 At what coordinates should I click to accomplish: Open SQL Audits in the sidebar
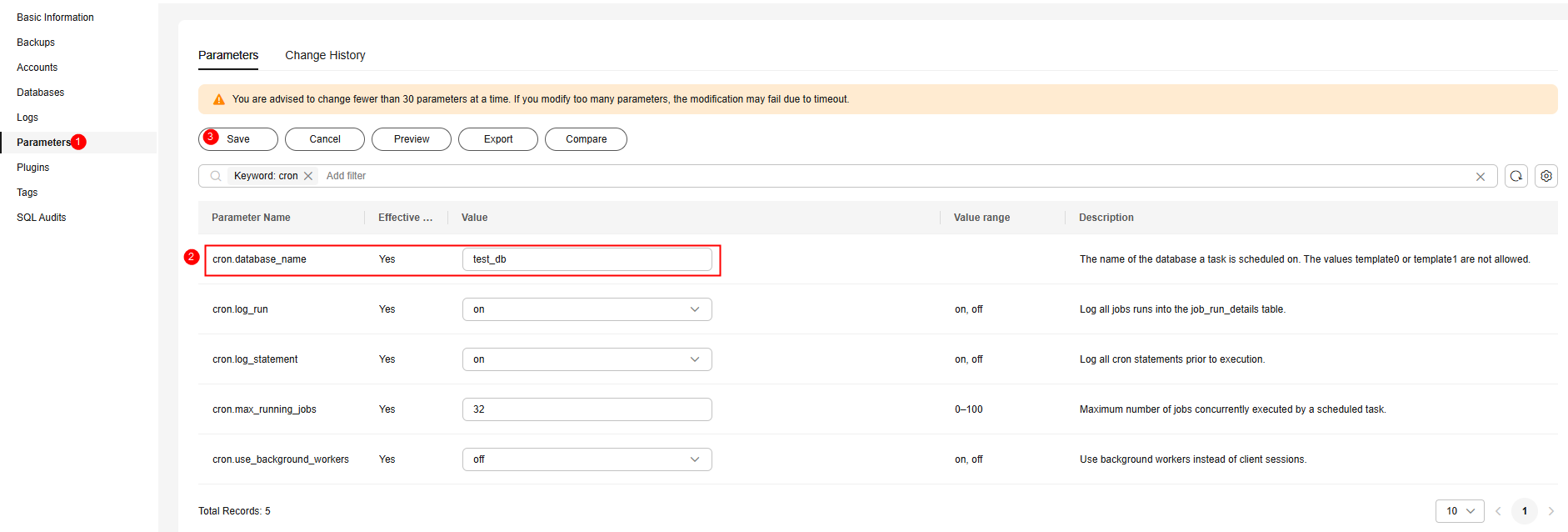tap(42, 218)
